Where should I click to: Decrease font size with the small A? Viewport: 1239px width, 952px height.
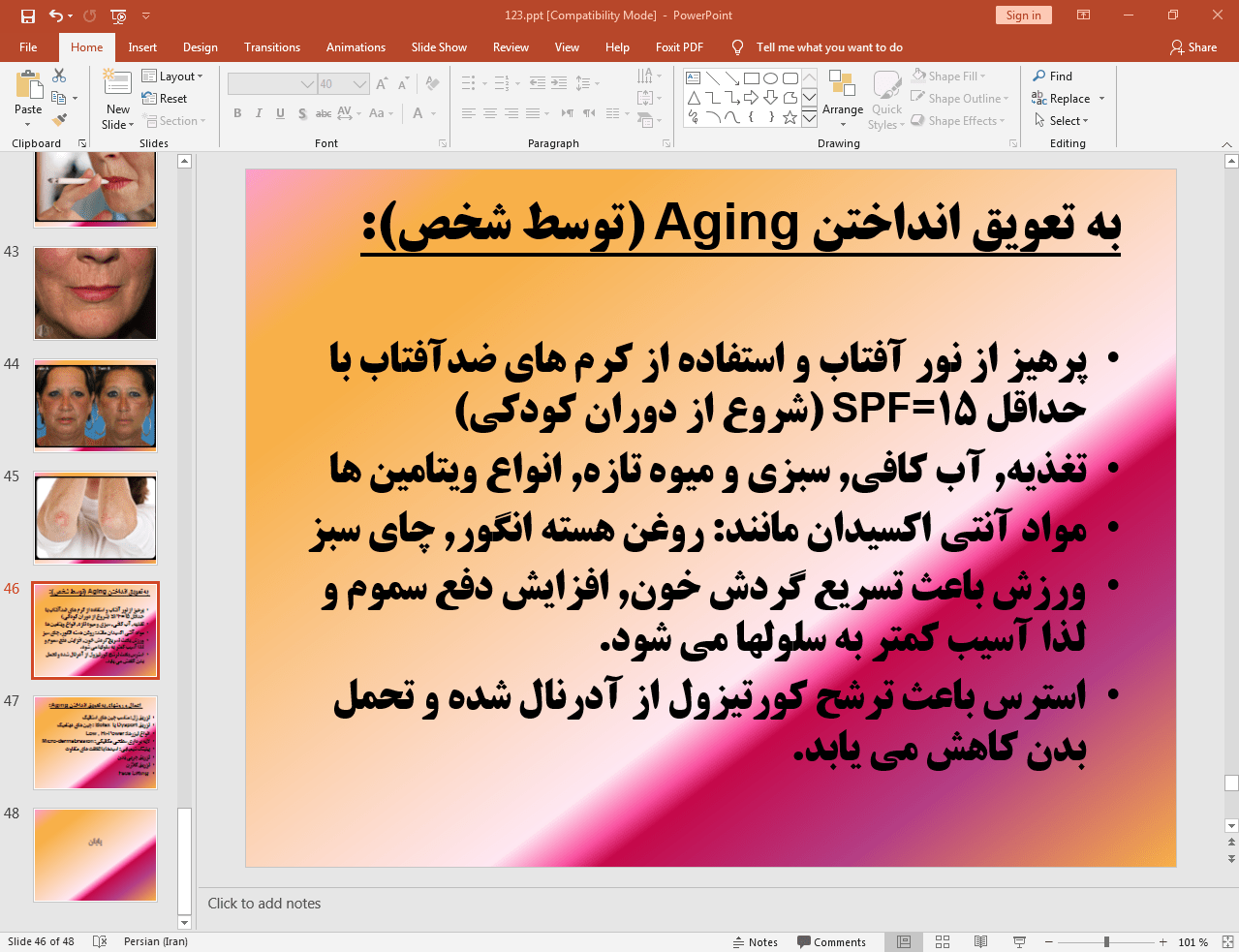pyautogui.click(x=401, y=84)
